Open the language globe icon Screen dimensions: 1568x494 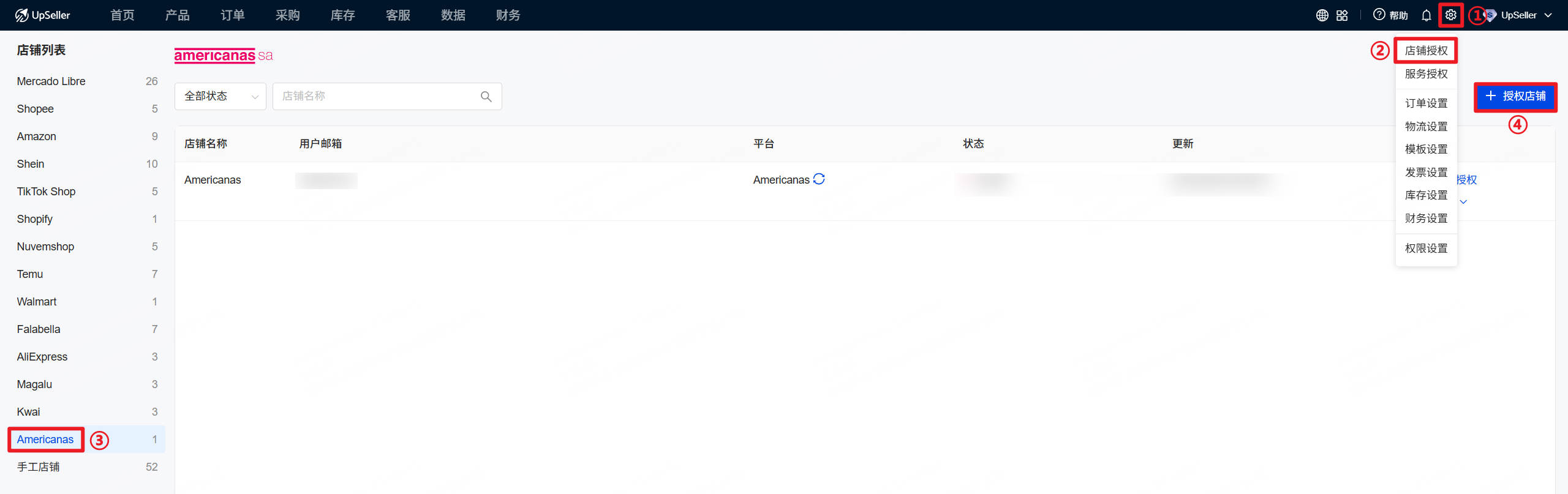1322,15
